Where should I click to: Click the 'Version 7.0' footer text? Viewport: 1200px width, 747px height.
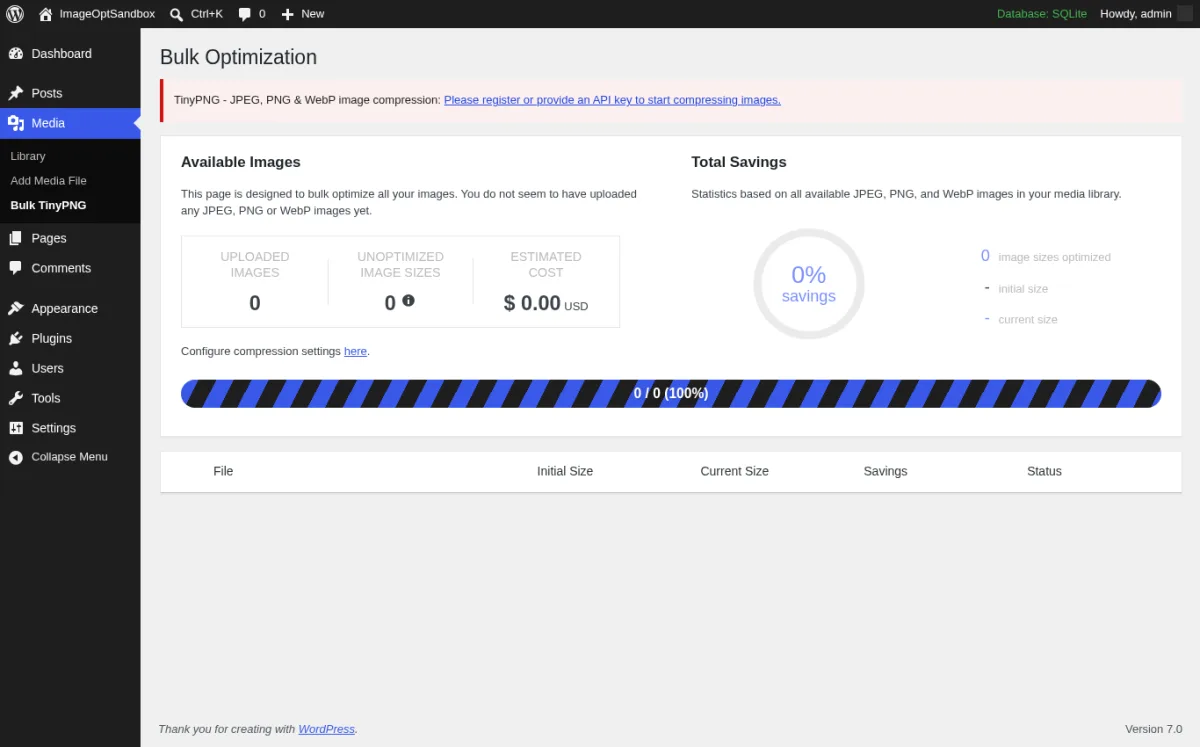1154,729
